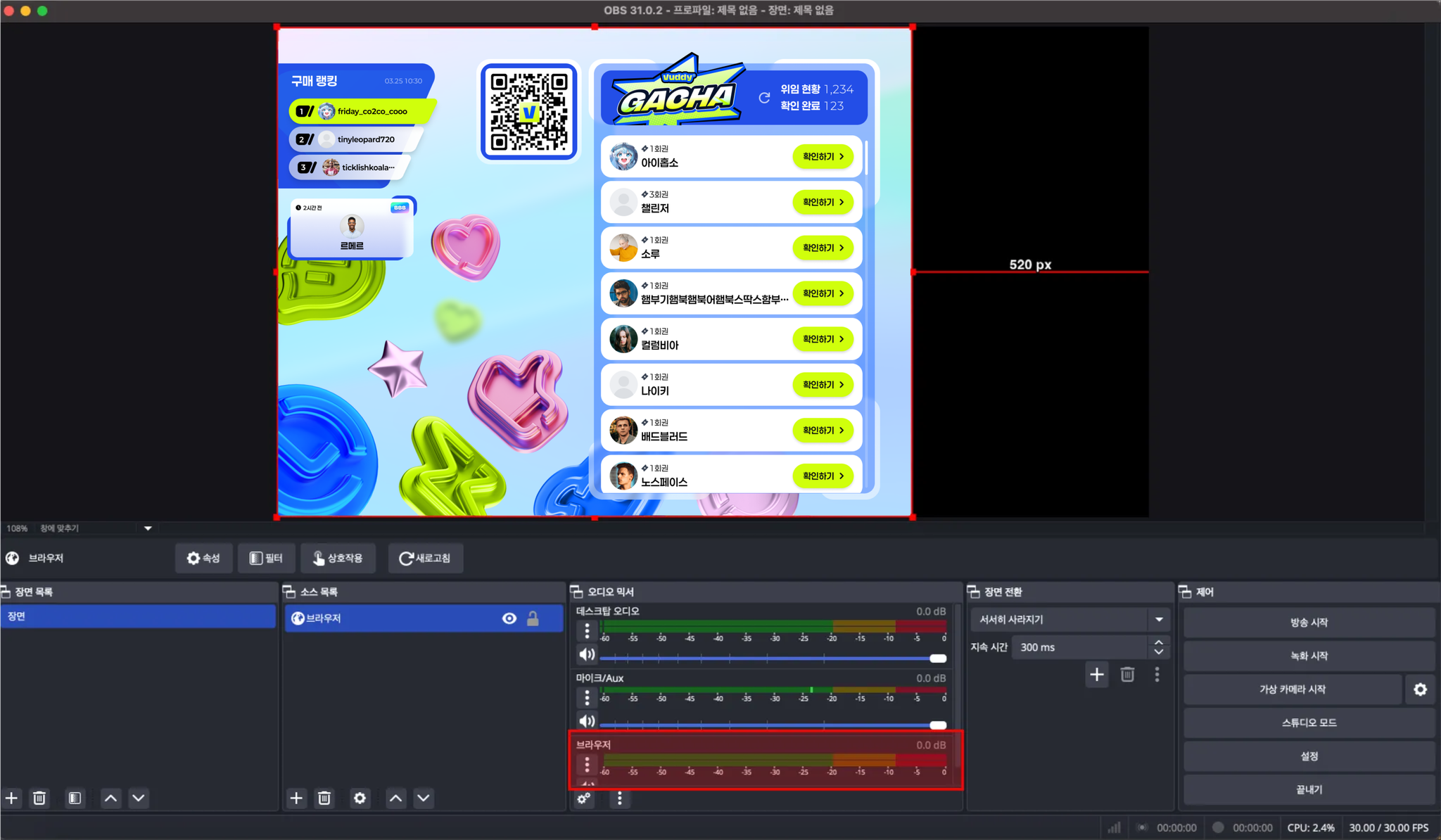
Task: Click 장면 목록 dock popout icon
Action: click(x=6, y=592)
